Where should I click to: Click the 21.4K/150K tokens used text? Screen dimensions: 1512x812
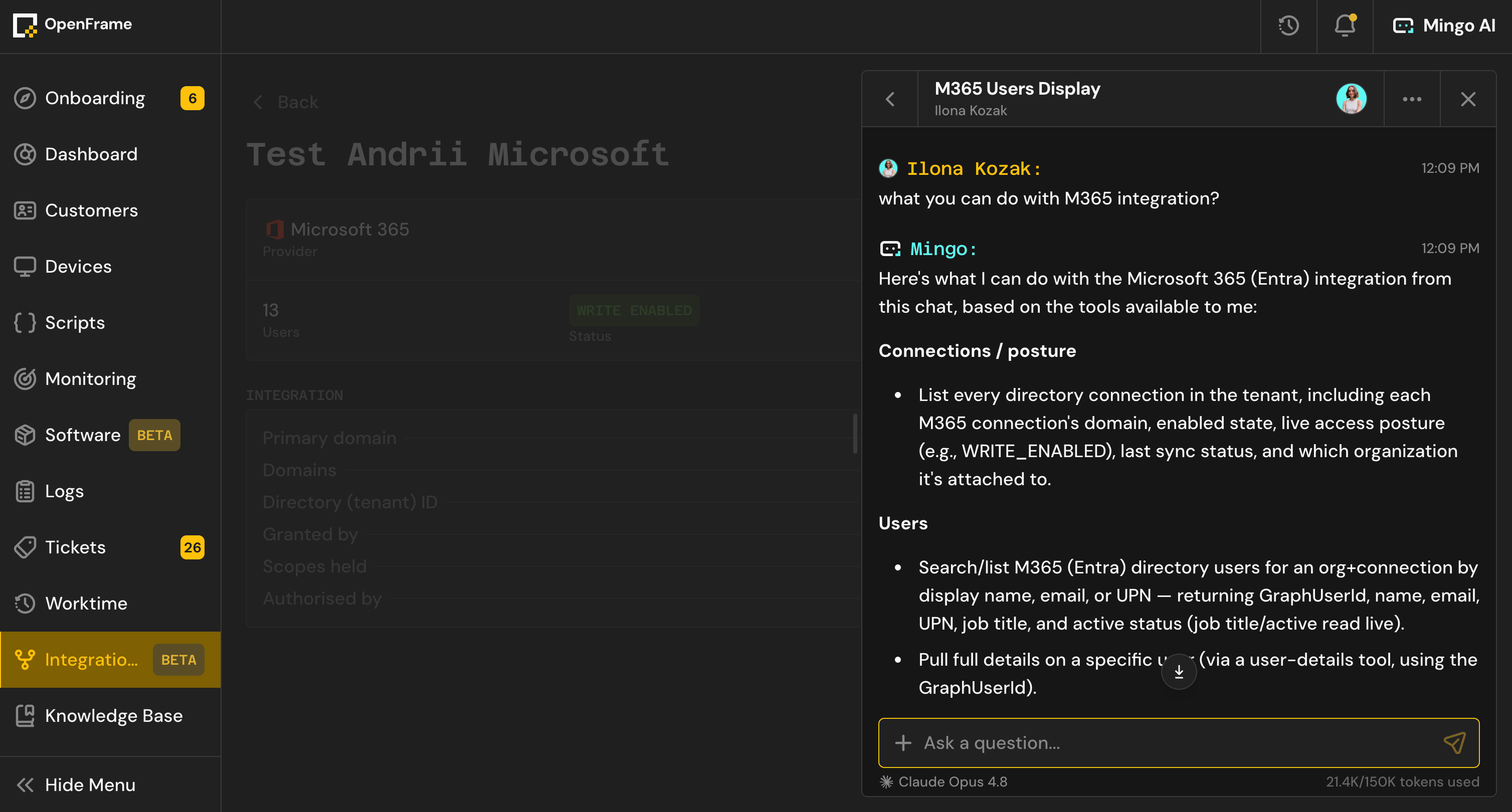[1402, 781]
